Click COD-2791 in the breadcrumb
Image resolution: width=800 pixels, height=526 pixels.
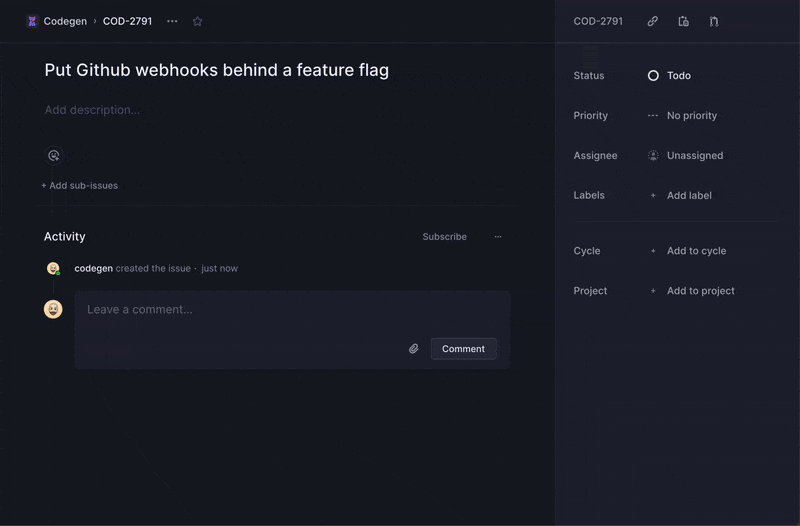pos(127,21)
